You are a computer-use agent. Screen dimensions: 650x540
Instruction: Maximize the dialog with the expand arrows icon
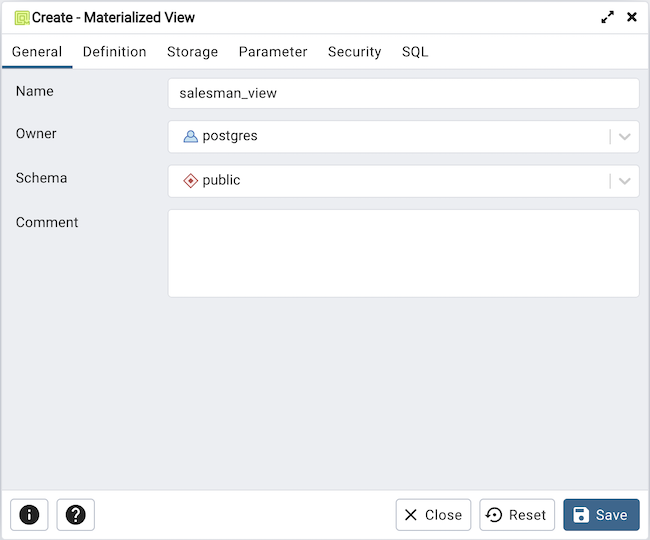(607, 17)
